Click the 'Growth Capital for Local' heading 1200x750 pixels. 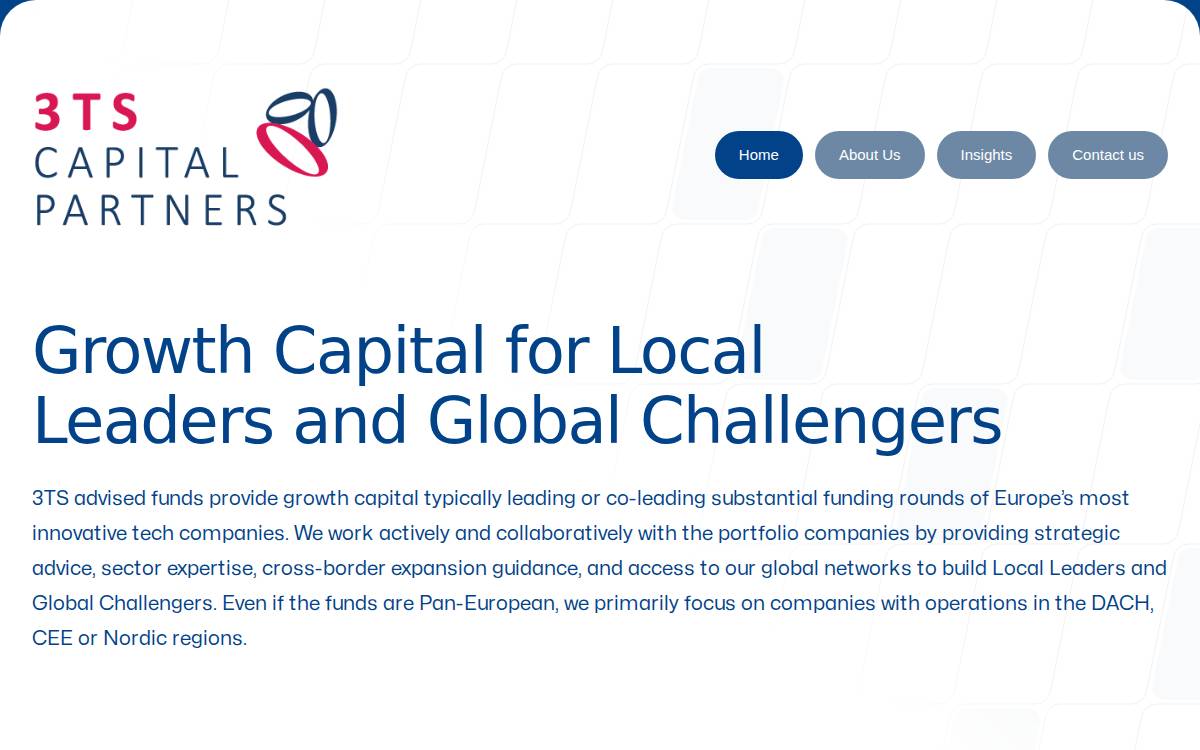pos(399,350)
